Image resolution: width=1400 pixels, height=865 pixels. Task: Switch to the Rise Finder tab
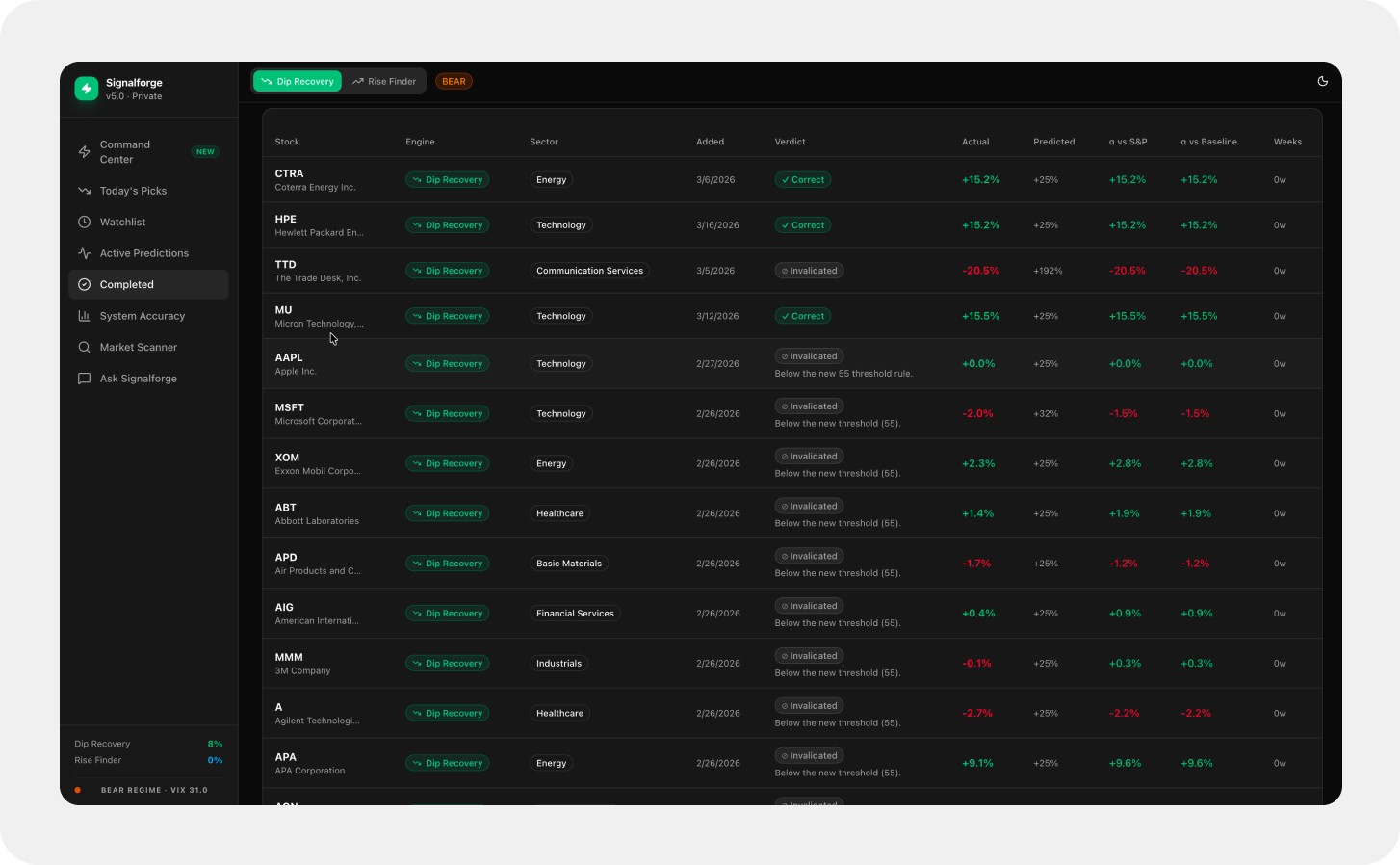[384, 81]
